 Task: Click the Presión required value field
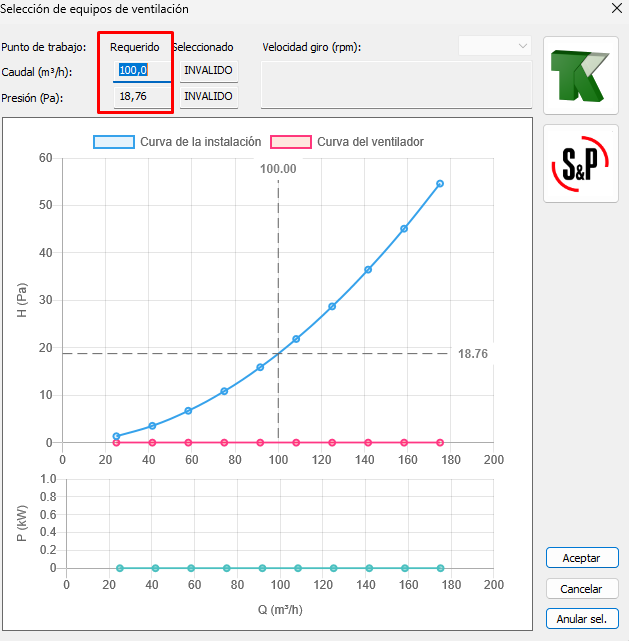(143, 97)
